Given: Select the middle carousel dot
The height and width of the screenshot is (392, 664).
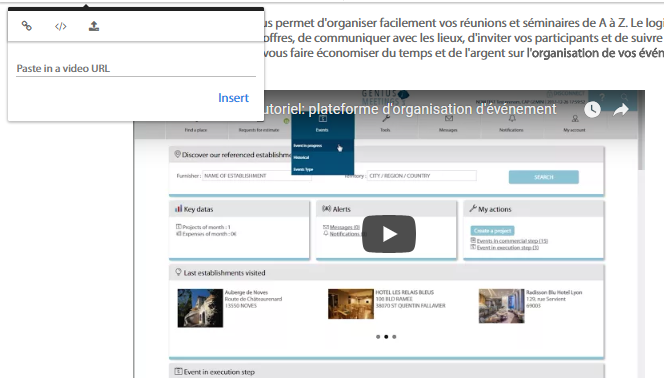Looking at the screenshot, I should click(386, 337).
